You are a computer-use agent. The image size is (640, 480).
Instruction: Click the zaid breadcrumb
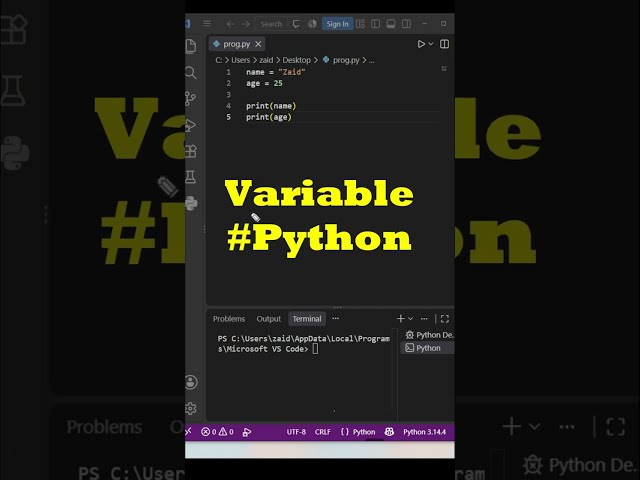[x=266, y=60]
